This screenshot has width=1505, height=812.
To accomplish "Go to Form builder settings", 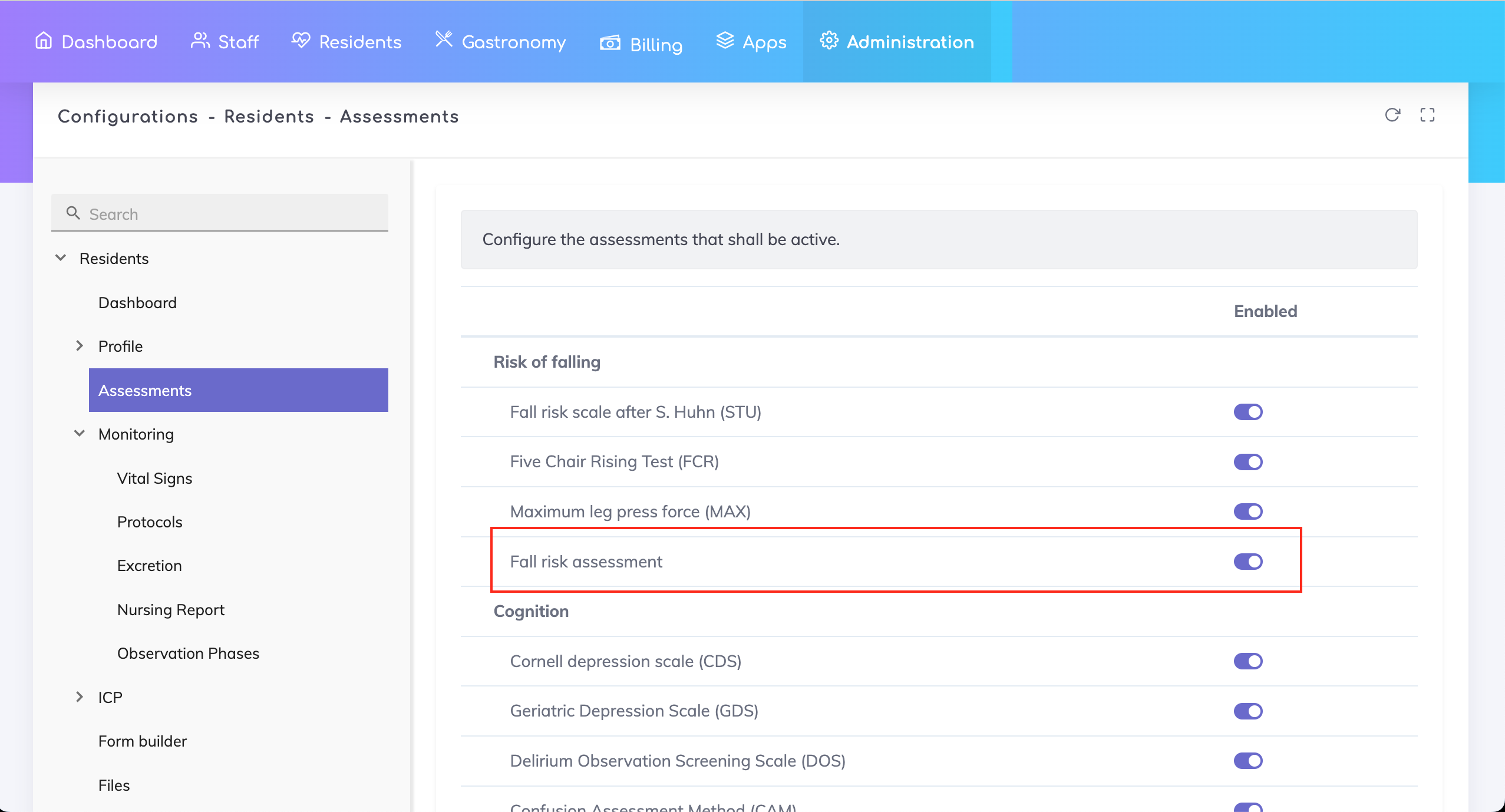I will point(142,741).
